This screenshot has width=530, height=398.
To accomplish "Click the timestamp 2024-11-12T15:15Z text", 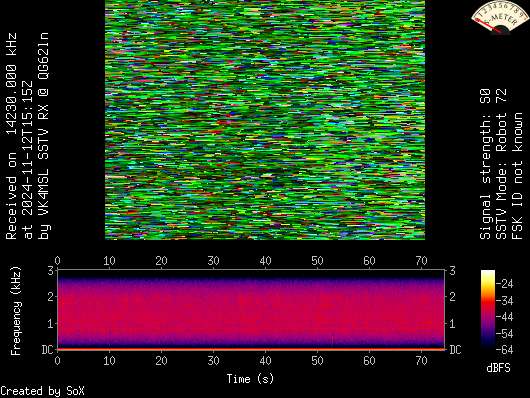I will [28, 160].
